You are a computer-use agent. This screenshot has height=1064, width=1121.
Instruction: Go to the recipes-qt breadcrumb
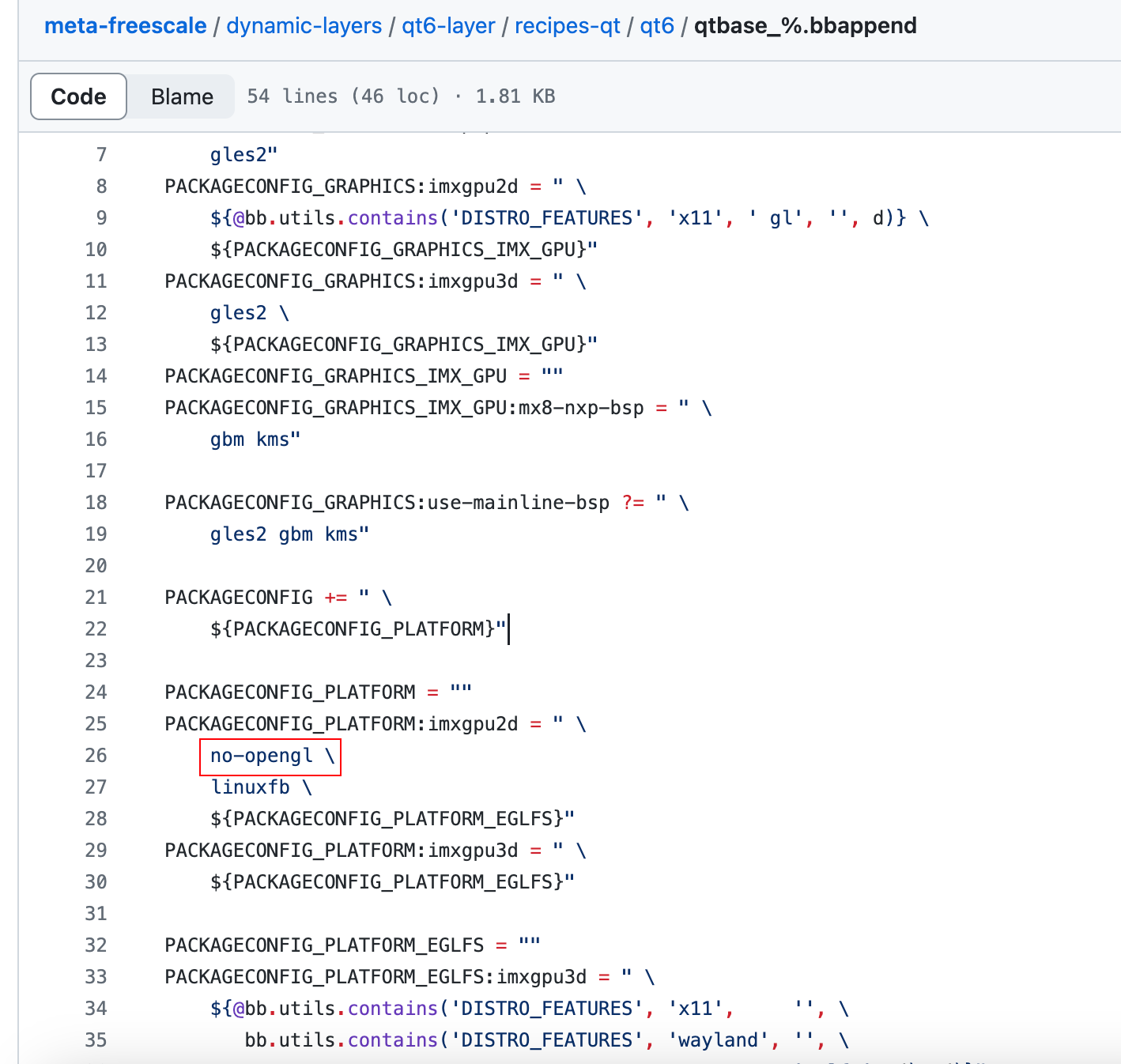(x=568, y=26)
